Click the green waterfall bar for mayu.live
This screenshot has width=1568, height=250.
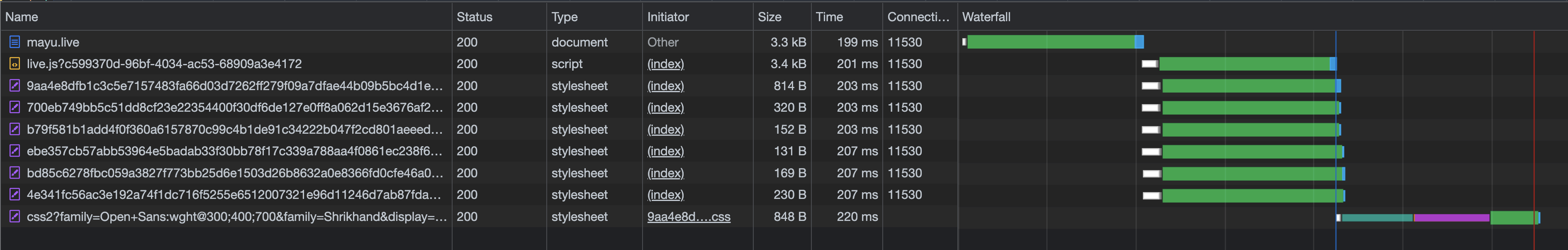[1050, 42]
